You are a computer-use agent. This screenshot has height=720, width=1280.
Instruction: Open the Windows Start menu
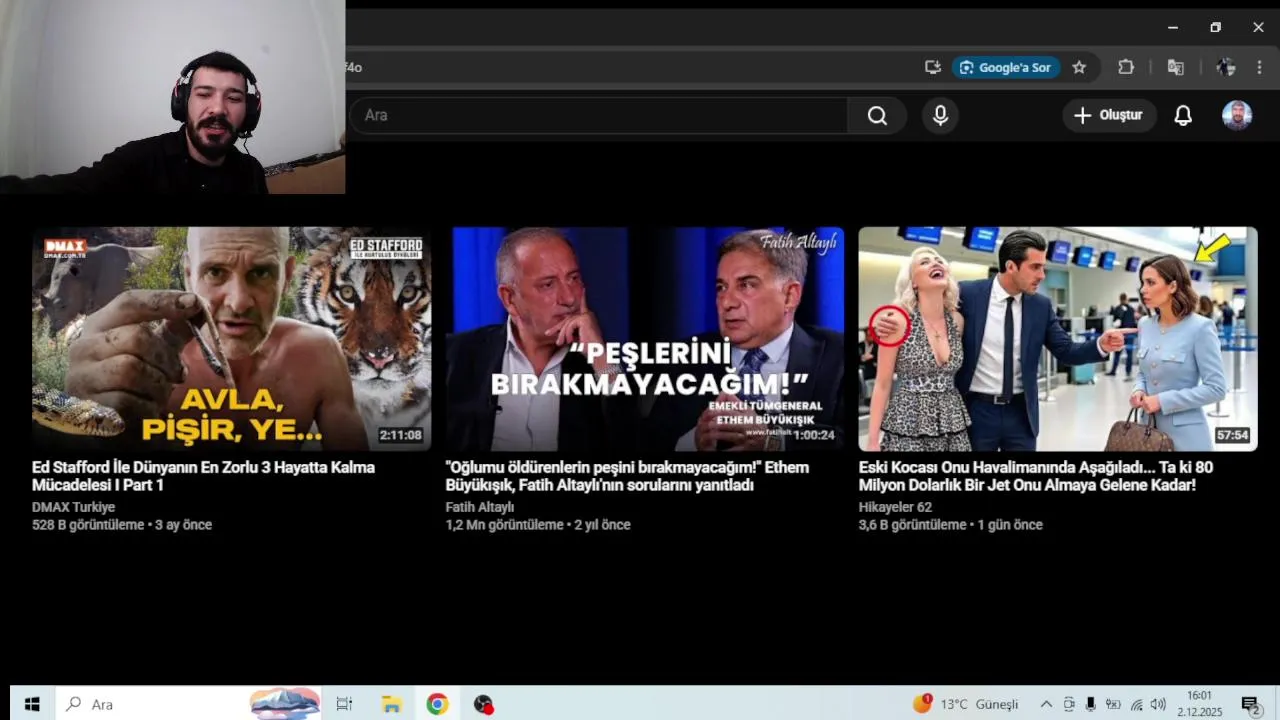[x=32, y=704]
